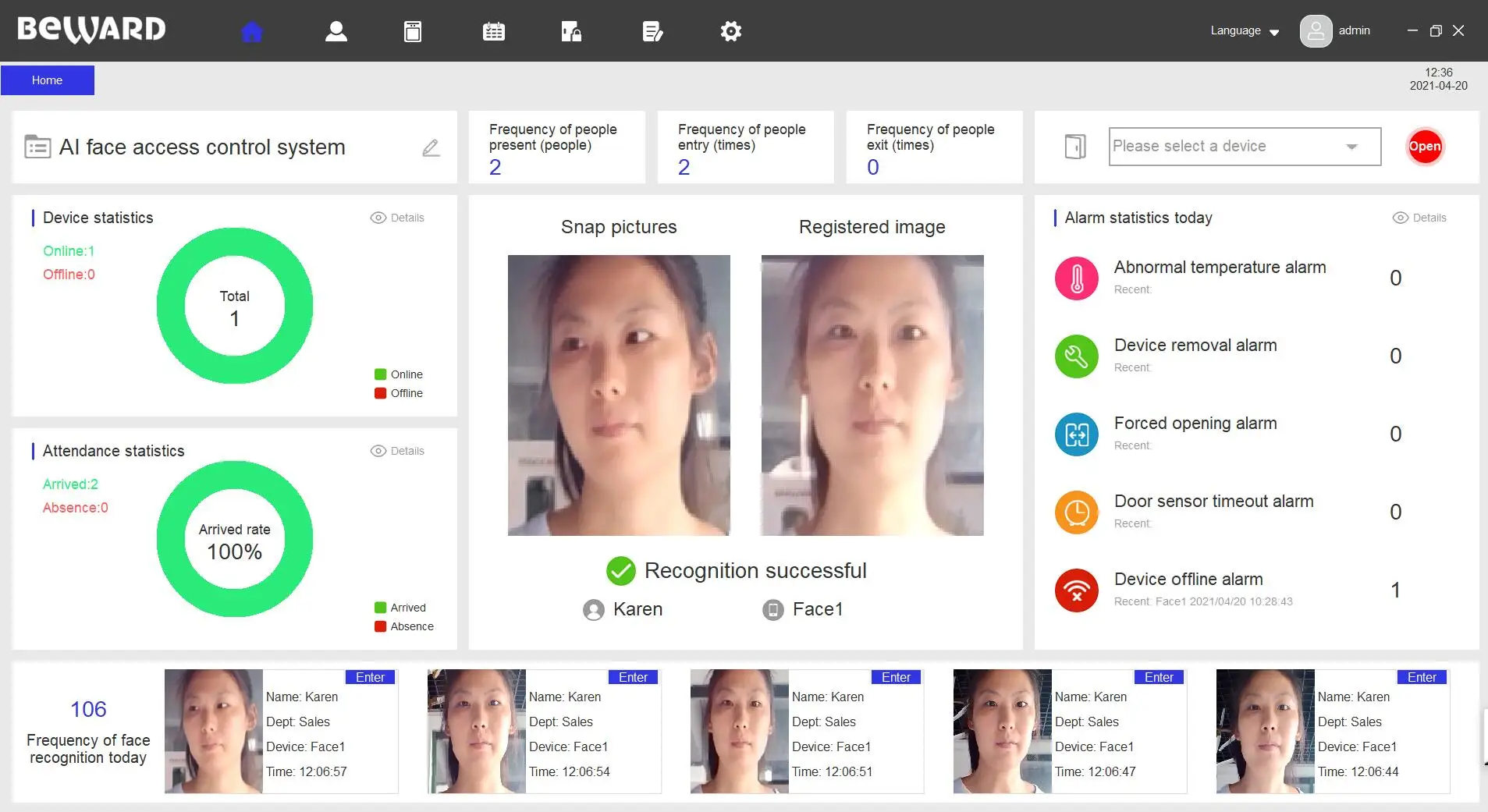This screenshot has width=1488, height=812.
Task: Click Enter tag on 12:06:54 record
Action: pyautogui.click(x=634, y=677)
